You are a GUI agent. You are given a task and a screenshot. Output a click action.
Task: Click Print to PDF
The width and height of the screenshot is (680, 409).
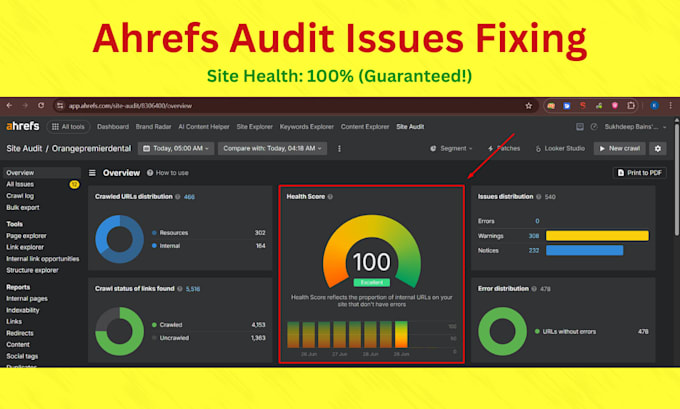(640, 173)
